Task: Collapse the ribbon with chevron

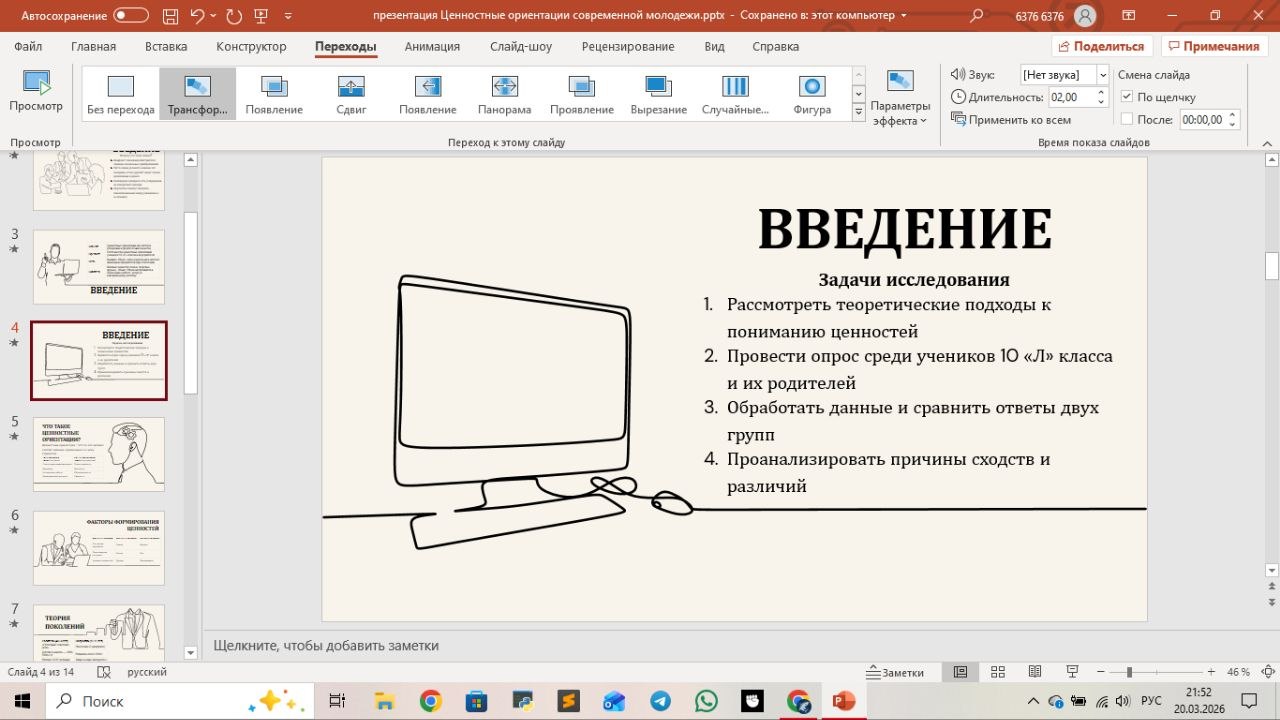Action: pos(1266,143)
